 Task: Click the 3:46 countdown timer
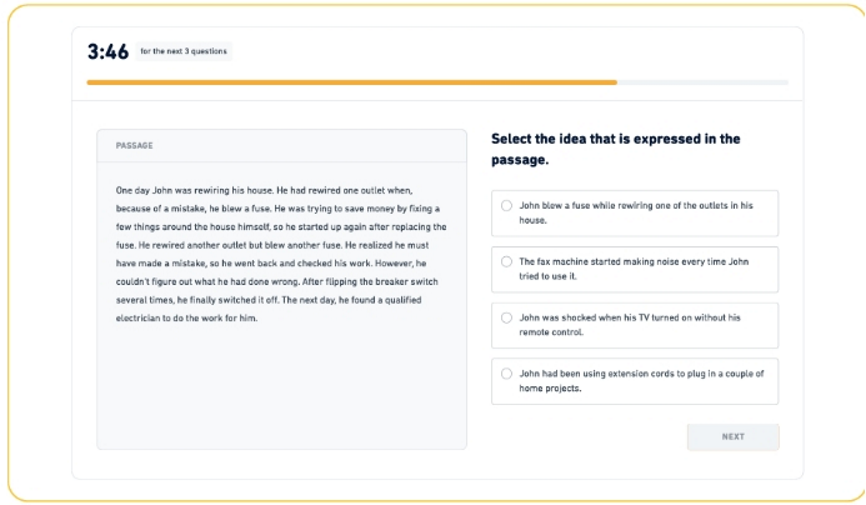[108, 52]
